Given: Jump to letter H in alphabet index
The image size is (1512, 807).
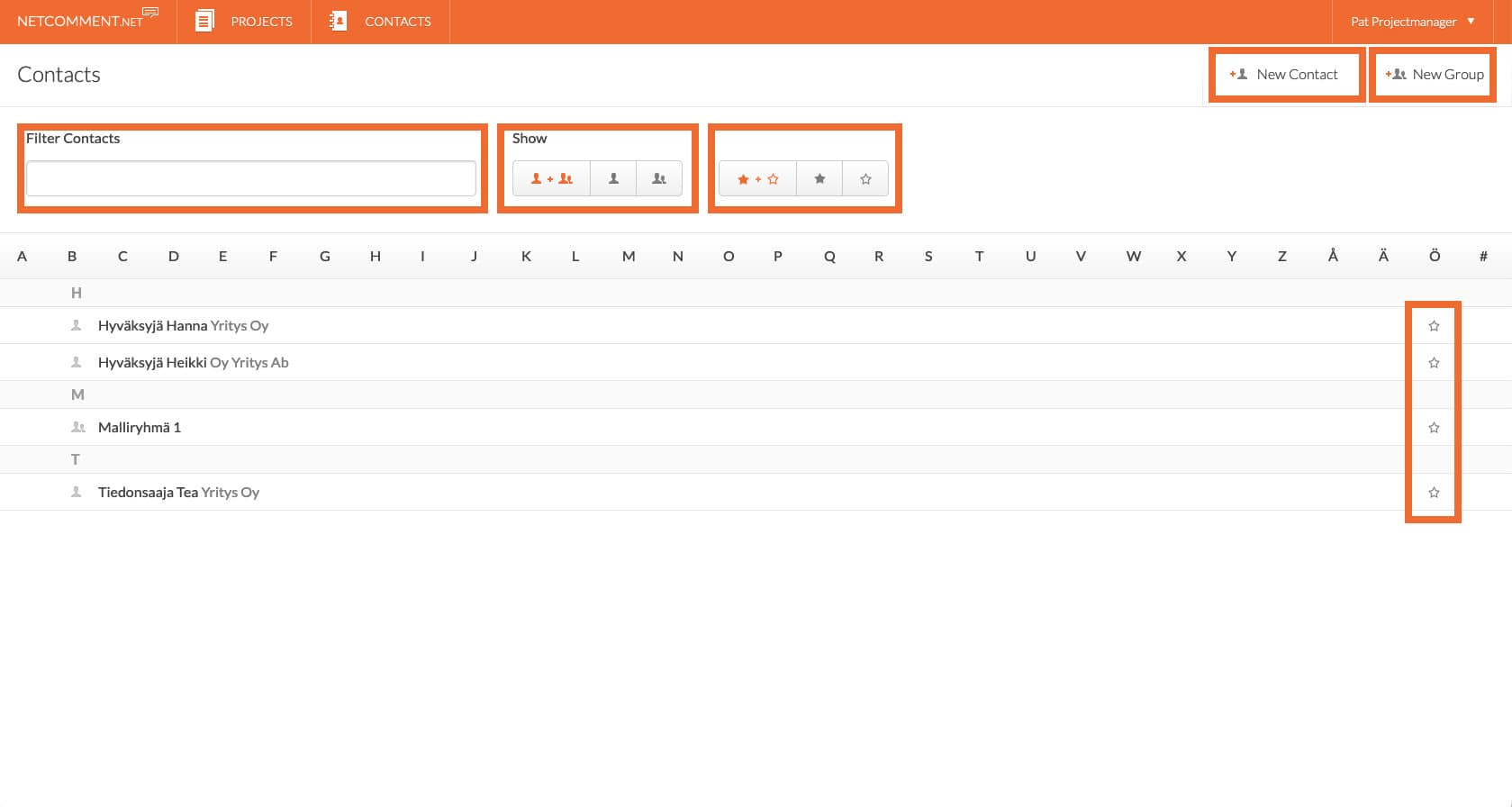Looking at the screenshot, I should [x=376, y=257].
